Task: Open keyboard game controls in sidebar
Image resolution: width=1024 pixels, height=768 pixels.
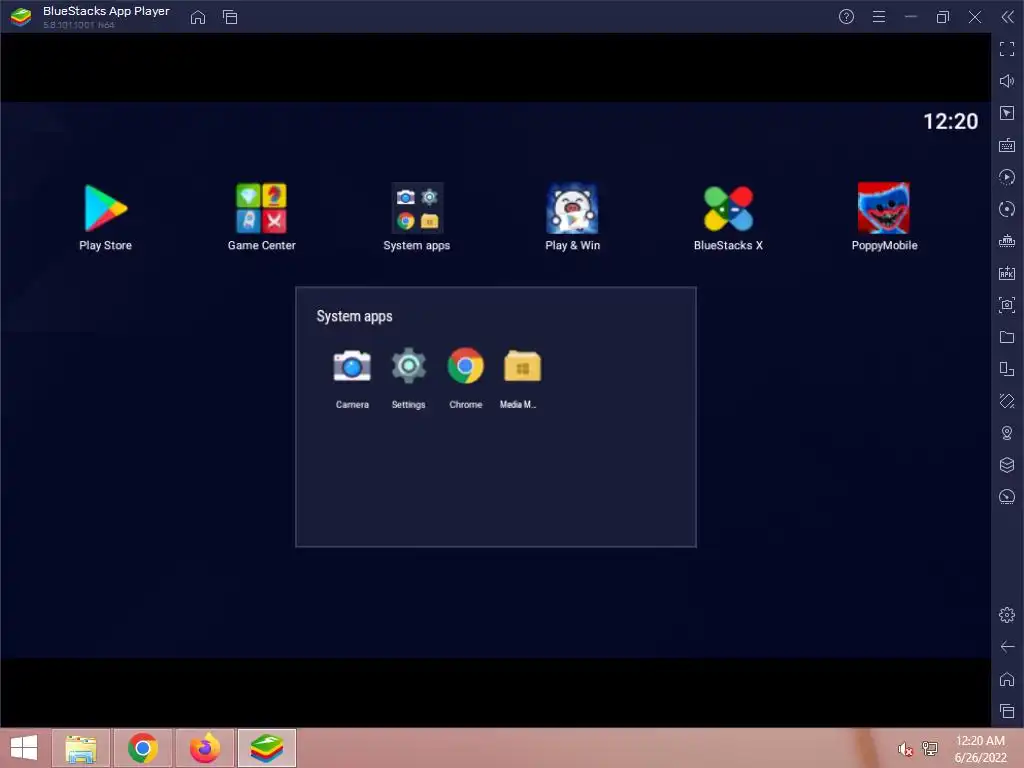Action: point(1007,145)
